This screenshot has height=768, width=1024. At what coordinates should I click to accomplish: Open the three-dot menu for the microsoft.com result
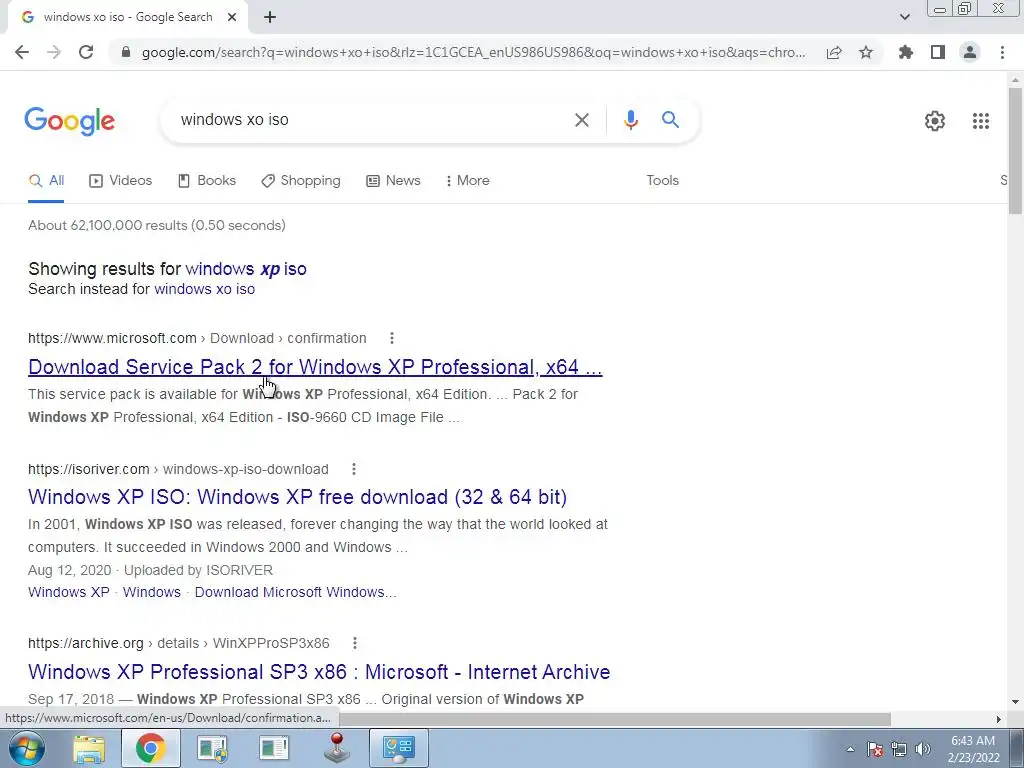tap(392, 338)
